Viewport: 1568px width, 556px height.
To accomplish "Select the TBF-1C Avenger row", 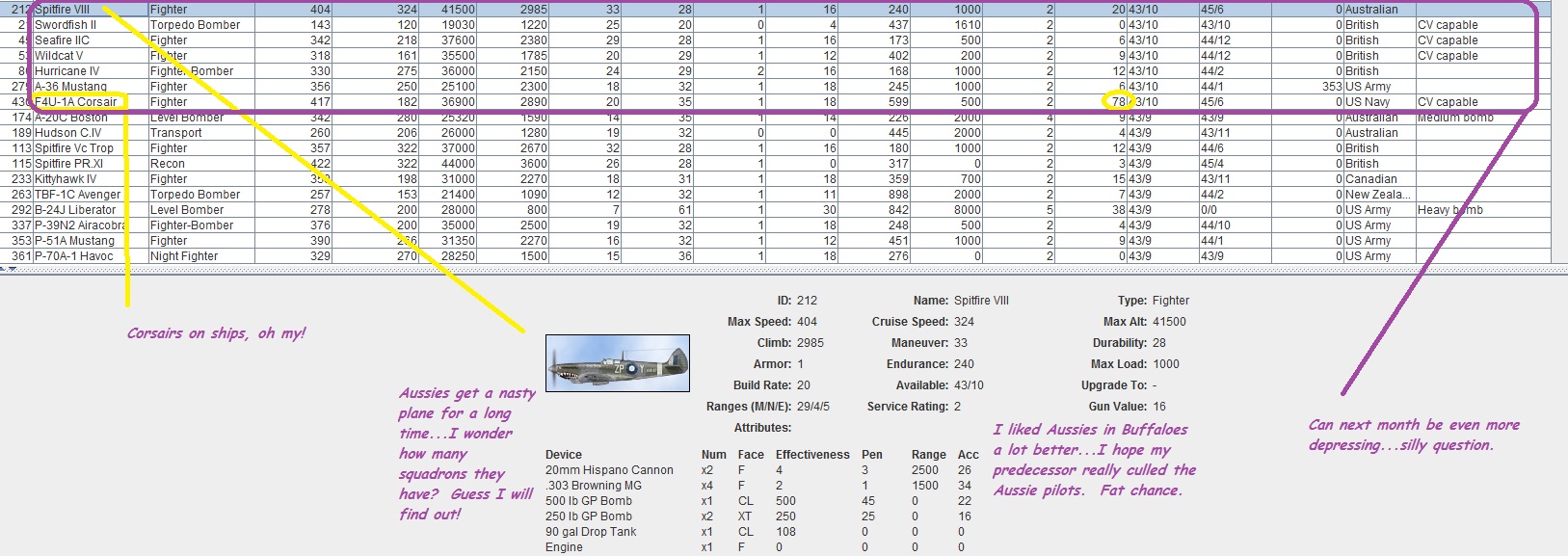I will pos(775,194).
